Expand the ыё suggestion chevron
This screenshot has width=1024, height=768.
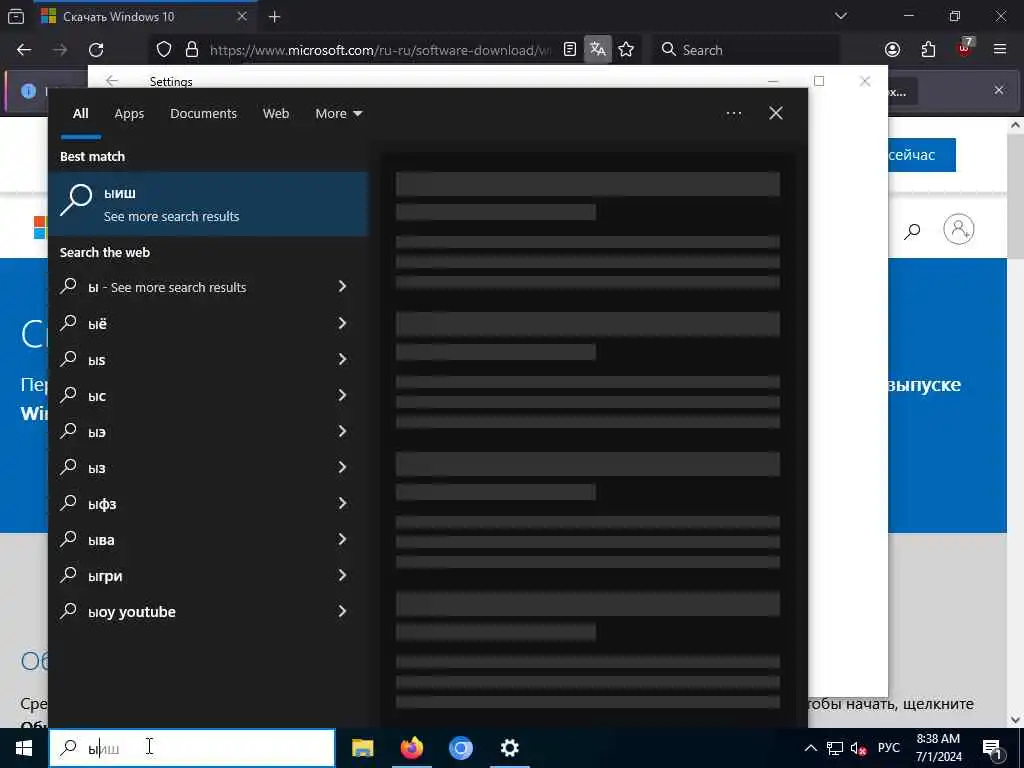[x=342, y=323]
